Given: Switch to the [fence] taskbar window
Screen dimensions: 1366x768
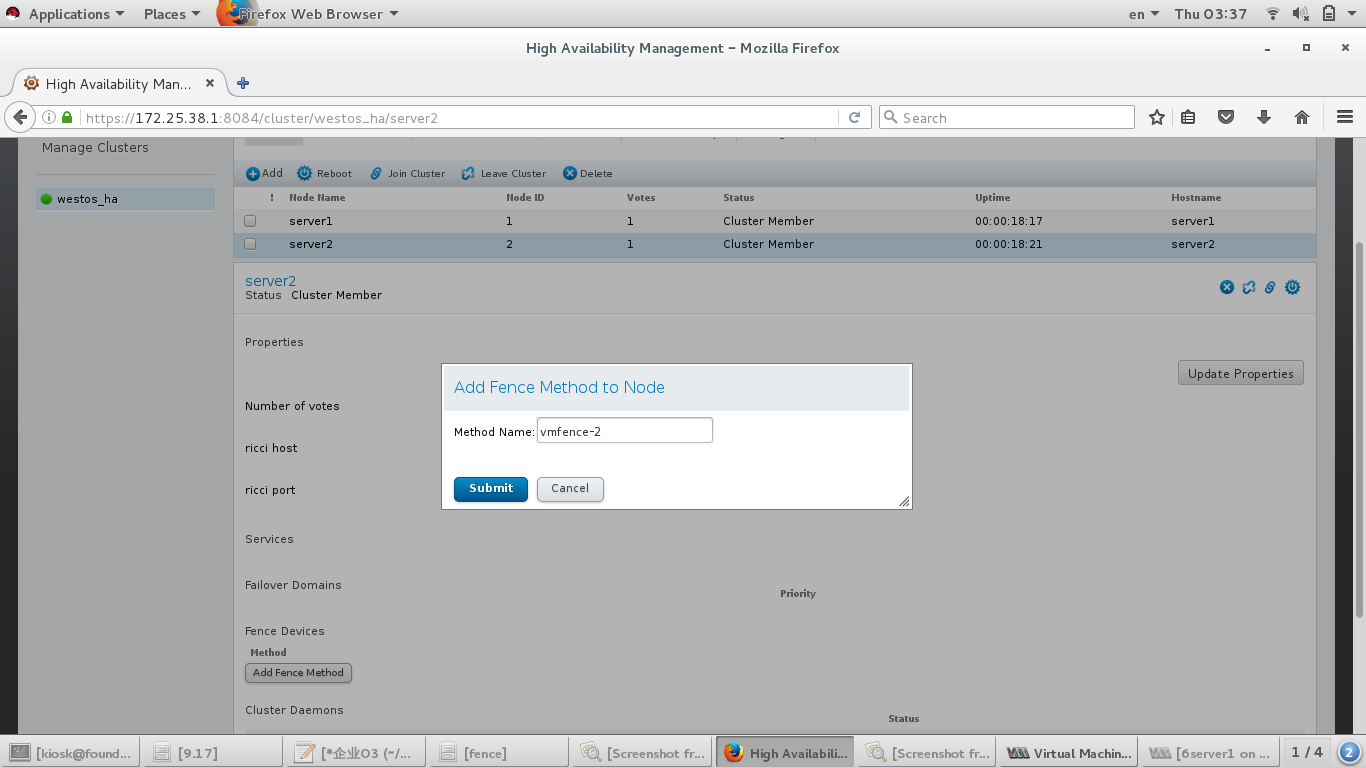Looking at the screenshot, I should point(498,753).
